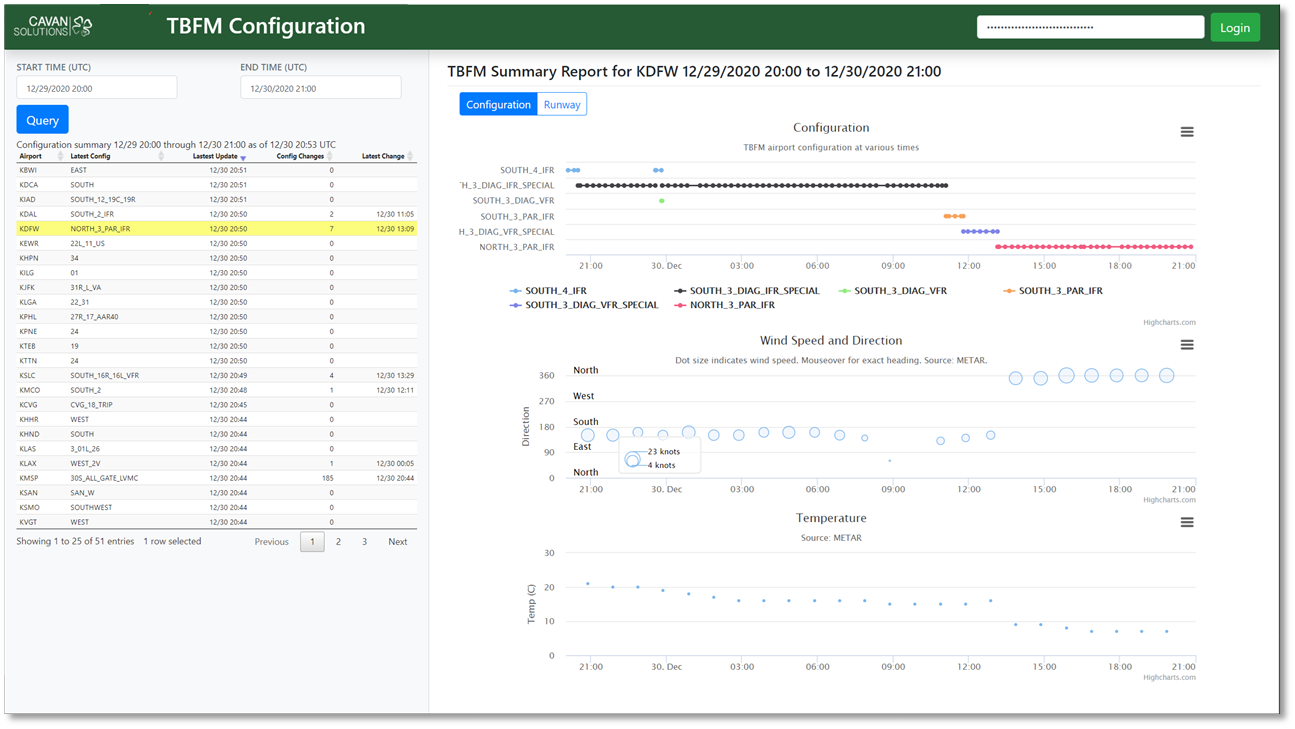Image resolution: width=1295 pixels, height=729 pixels.
Task: Open the Temperature chart hamburger menu
Action: (1186, 522)
